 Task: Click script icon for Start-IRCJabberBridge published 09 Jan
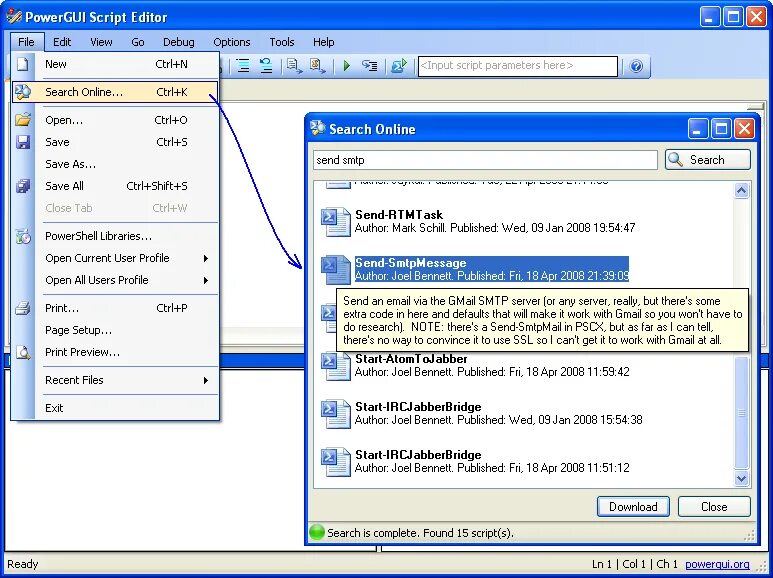coord(336,413)
